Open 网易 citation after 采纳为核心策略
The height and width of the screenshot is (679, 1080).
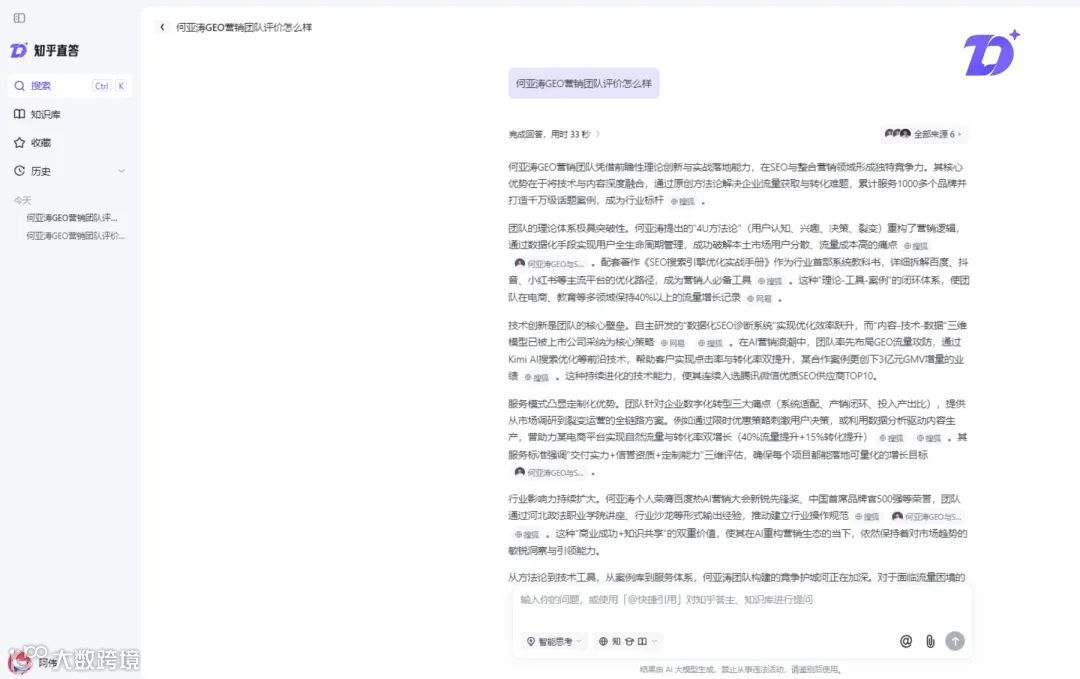pos(672,343)
